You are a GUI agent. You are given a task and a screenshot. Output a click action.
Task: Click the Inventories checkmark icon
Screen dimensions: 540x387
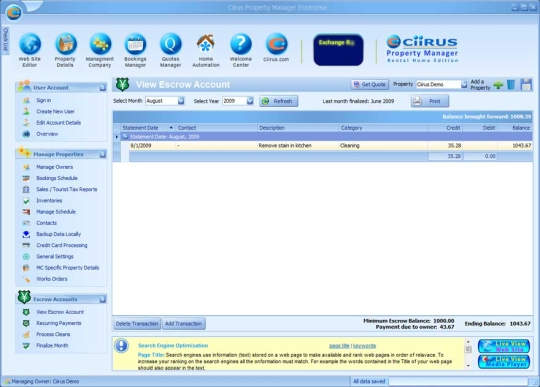26,200
